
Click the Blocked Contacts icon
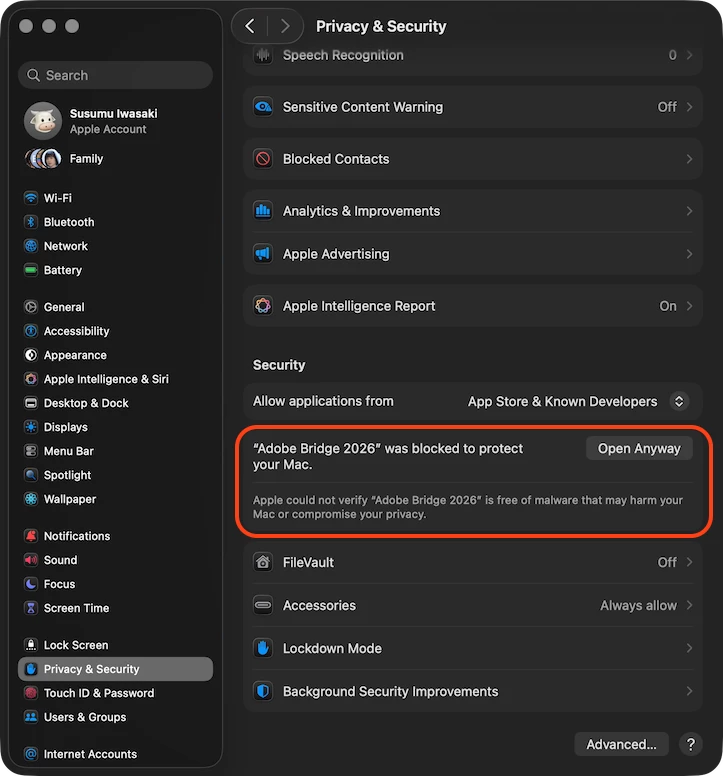(x=263, y=159)
